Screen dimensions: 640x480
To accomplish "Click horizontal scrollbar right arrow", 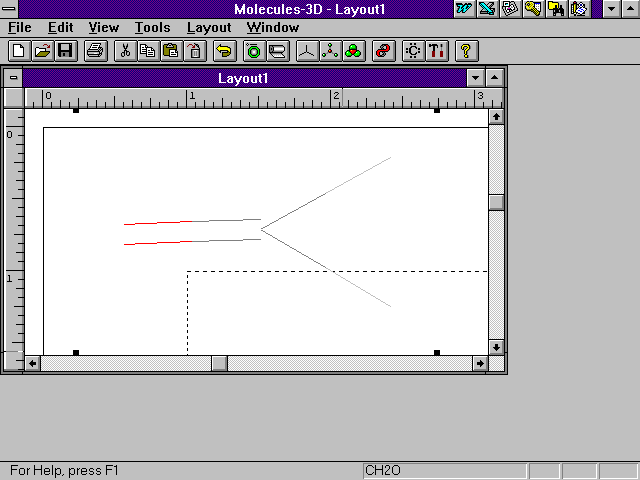I will tap(480, 363).
